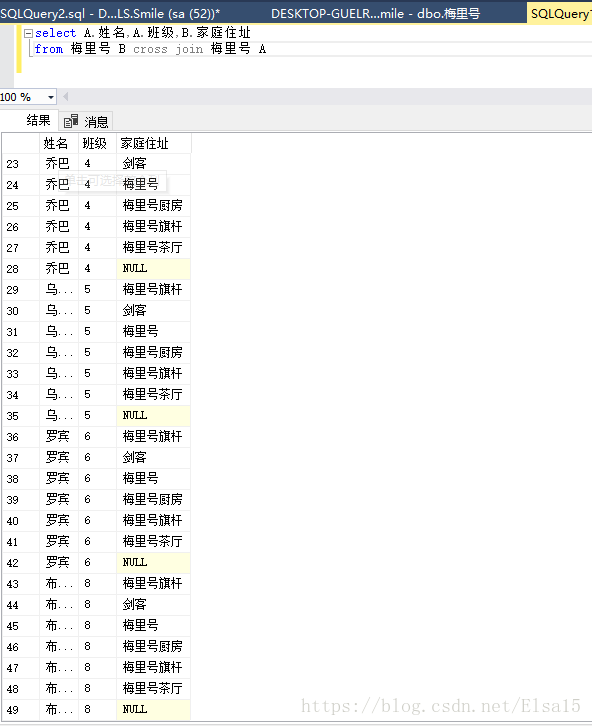Select row header 28
This screenshot has width=592, height=726.
(21, 269)
